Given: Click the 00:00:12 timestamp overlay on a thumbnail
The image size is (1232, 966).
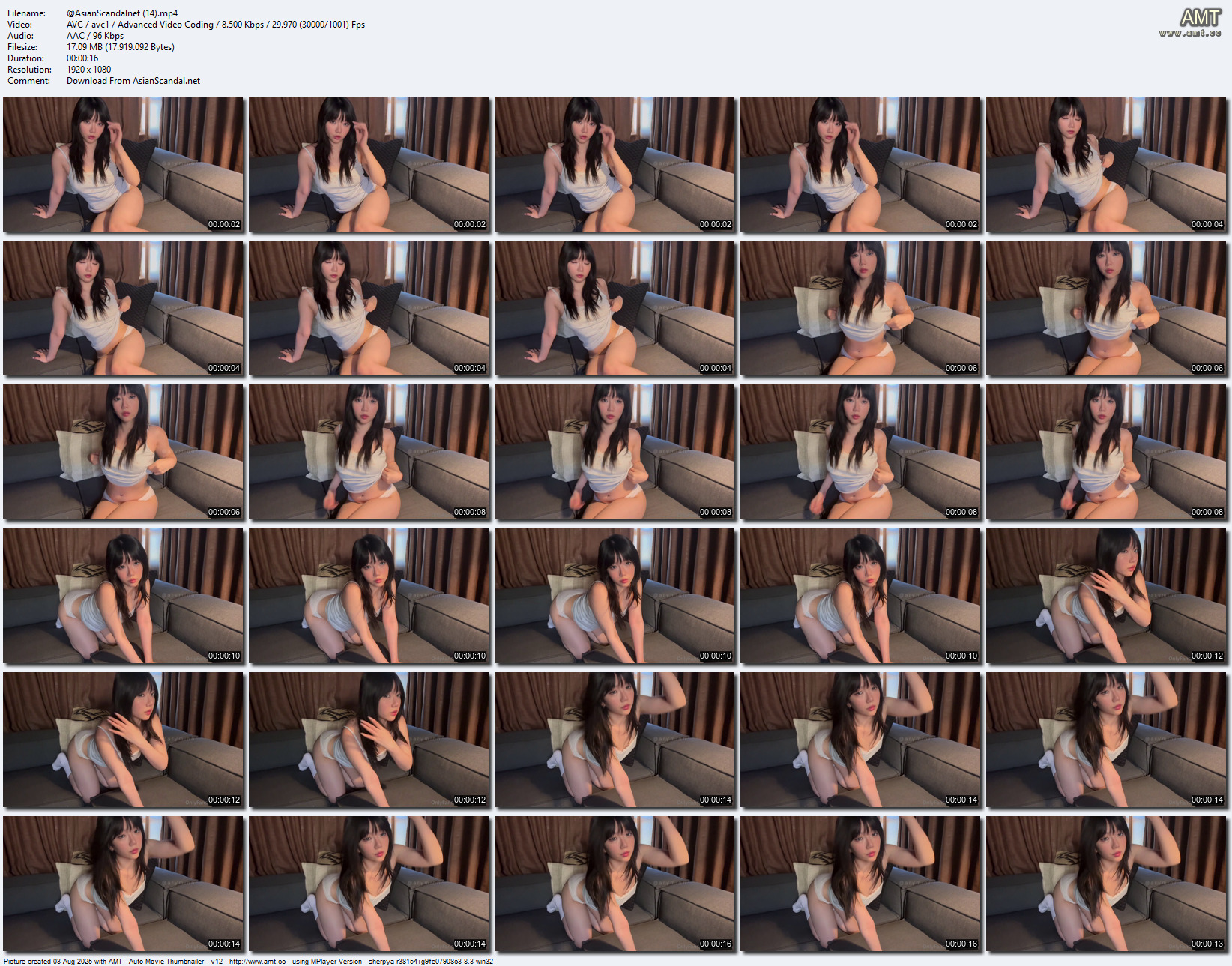Looking at the screenshot, I should coord(225,800).
